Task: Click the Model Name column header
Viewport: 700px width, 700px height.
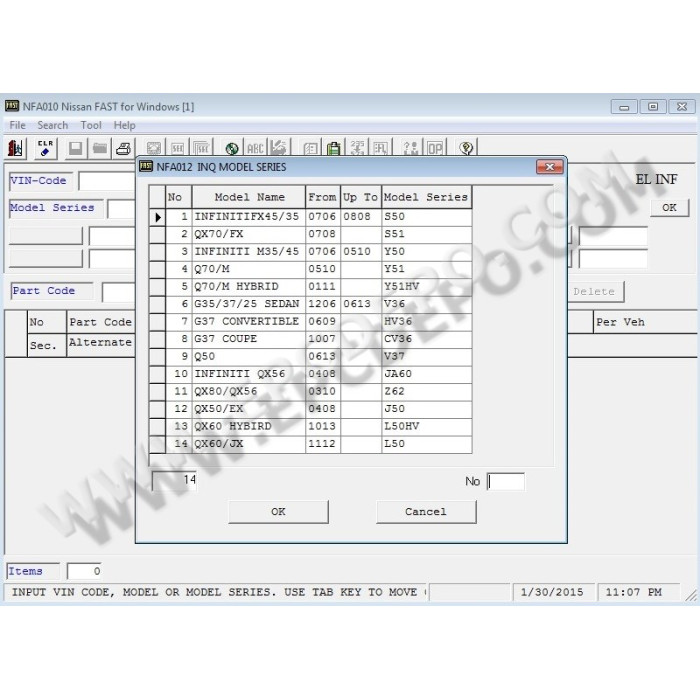Action: (x=249, y=197)
